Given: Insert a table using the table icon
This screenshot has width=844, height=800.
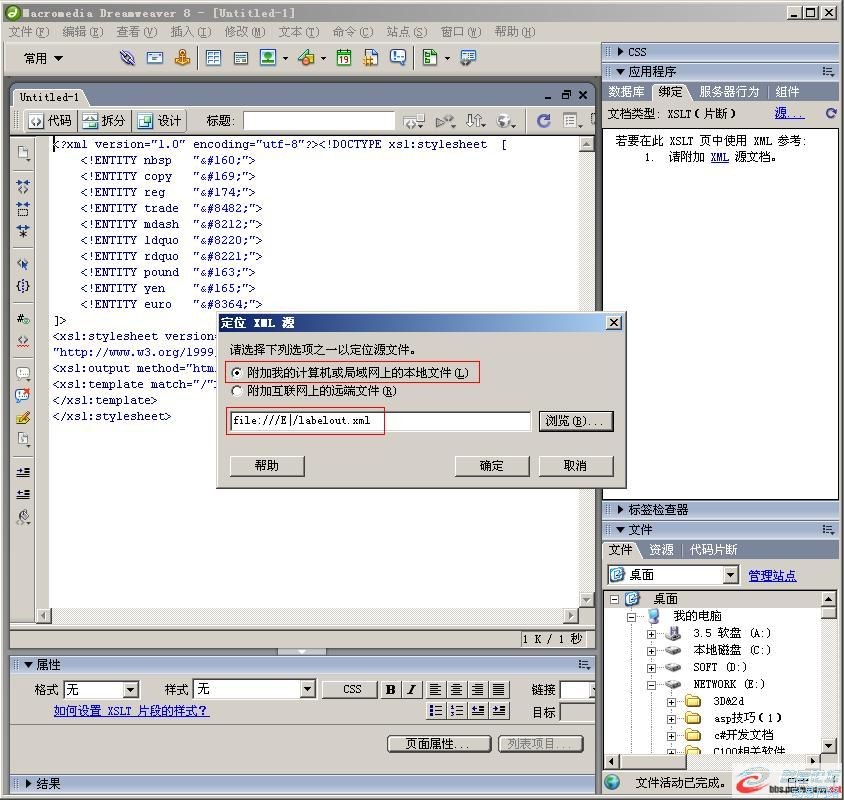Looking at the screenshot, I should [213, 58].
